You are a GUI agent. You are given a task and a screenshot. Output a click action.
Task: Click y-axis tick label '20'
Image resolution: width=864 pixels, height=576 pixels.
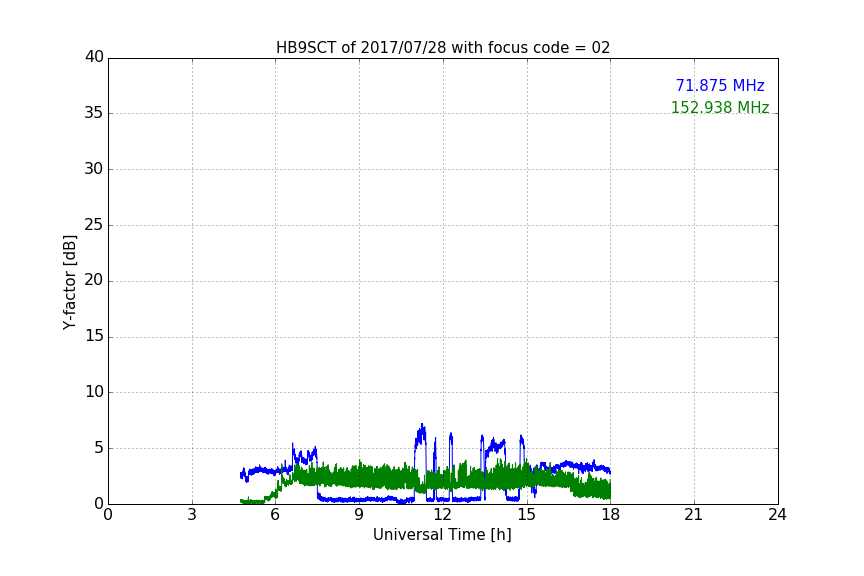click(94, 280)
